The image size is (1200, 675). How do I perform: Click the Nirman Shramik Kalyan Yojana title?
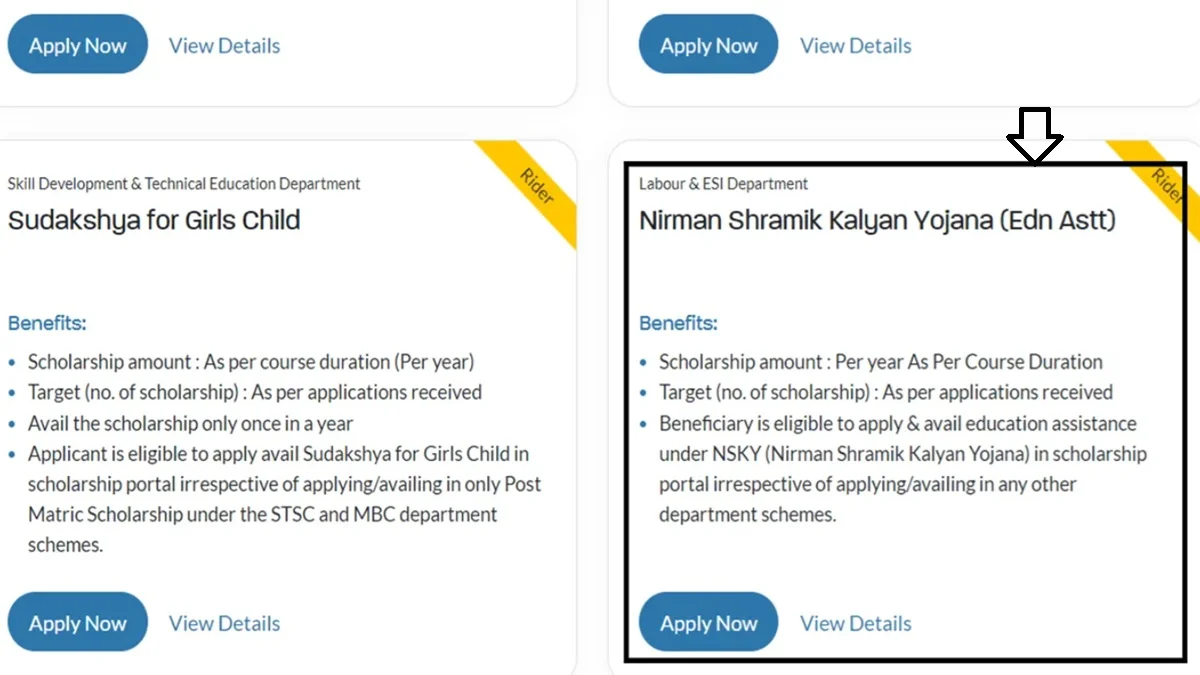tap(878, 220)
